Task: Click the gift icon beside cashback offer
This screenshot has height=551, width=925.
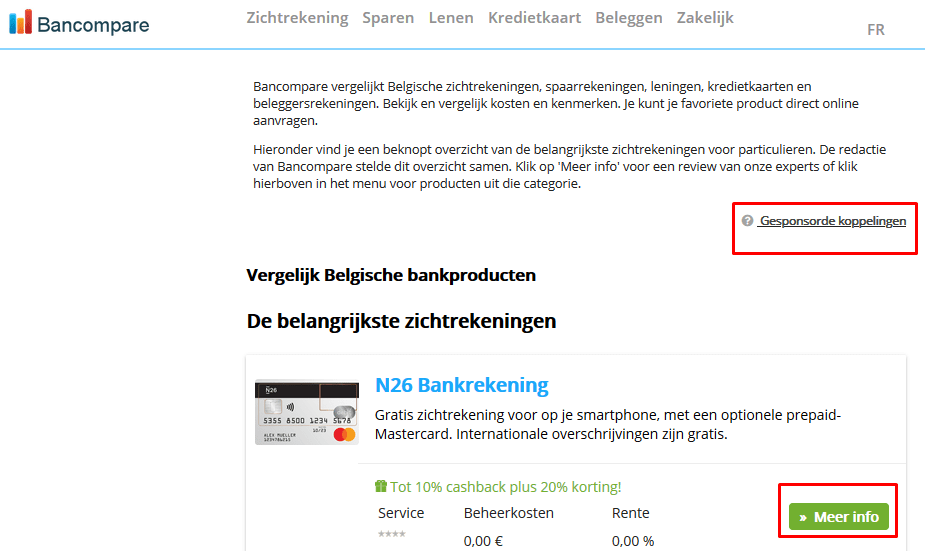Action: pos(381,486)
